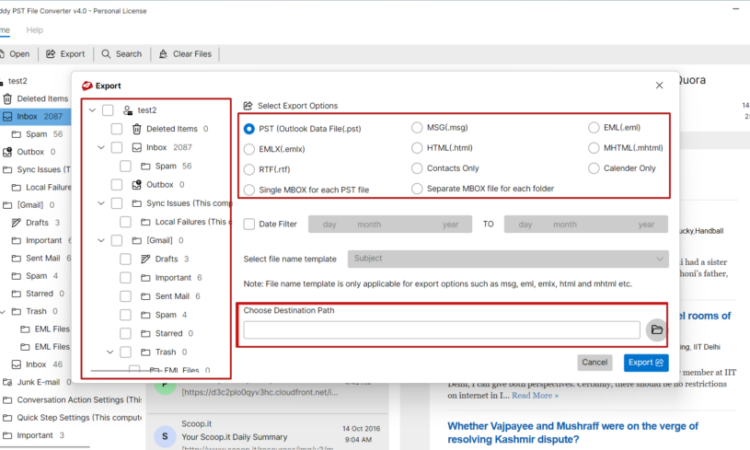Click the Choose Destination Path text field
Screen dimensions: 750x450
coord(441,329)
